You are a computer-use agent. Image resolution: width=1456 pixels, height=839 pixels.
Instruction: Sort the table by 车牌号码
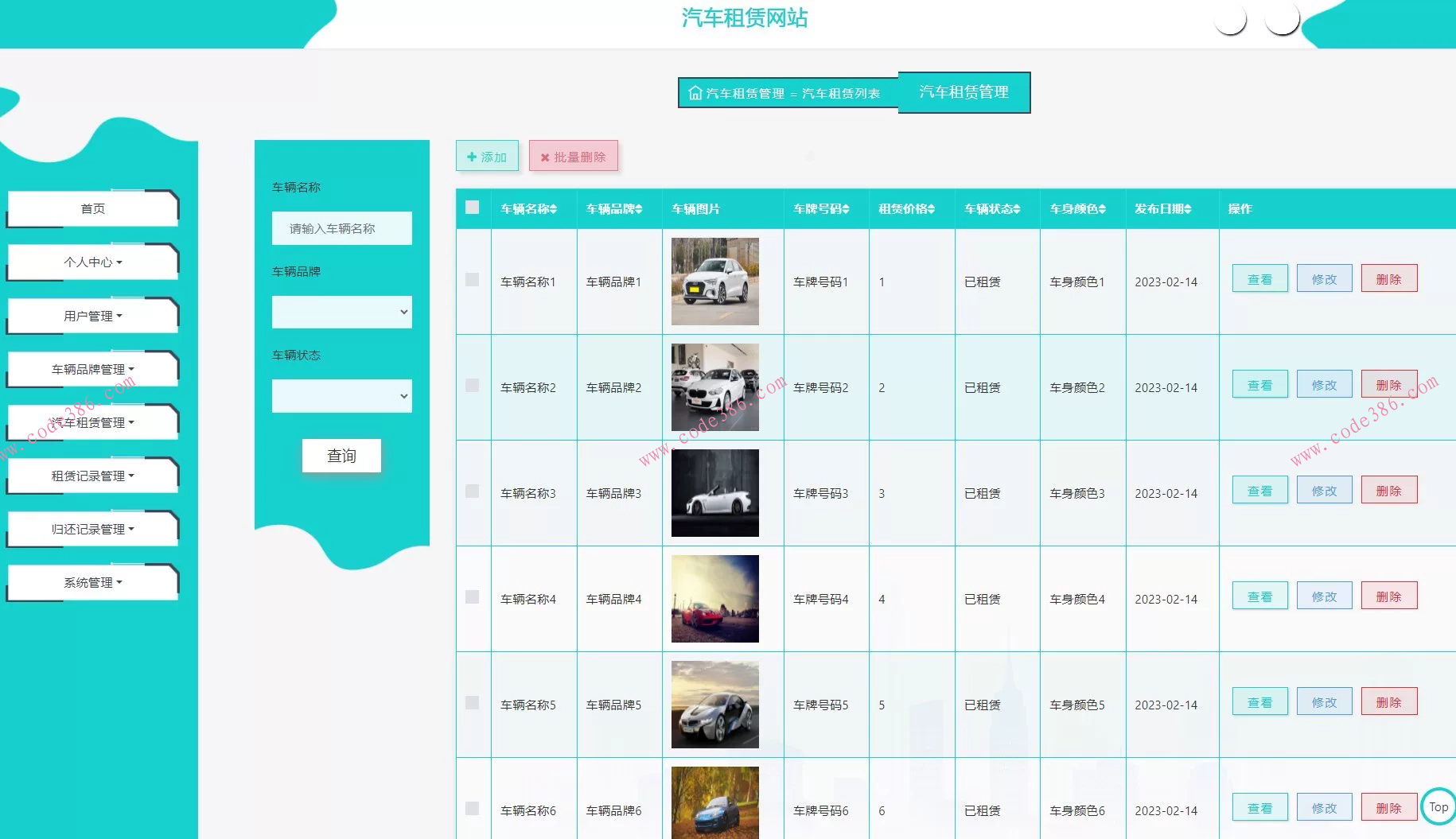pos(845,209)
